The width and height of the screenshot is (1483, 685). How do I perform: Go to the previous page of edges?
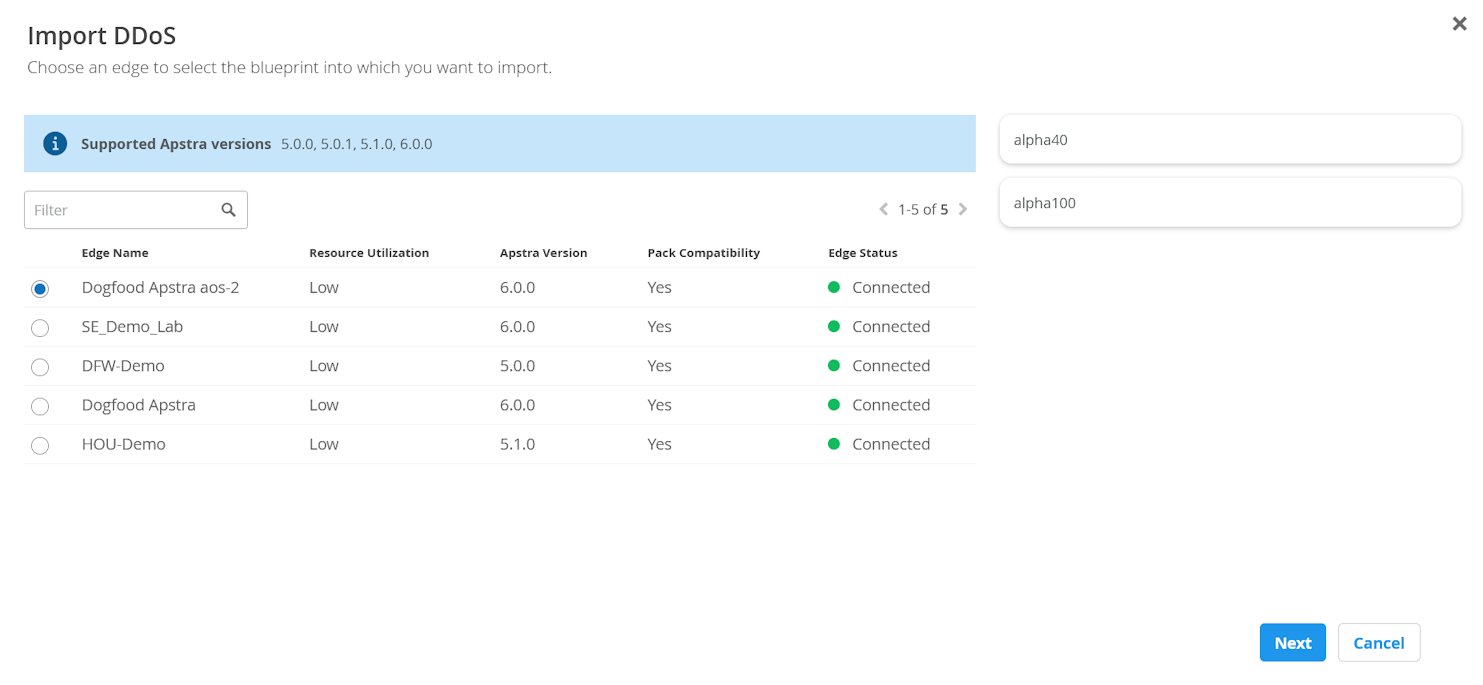(x=883, y=210)
